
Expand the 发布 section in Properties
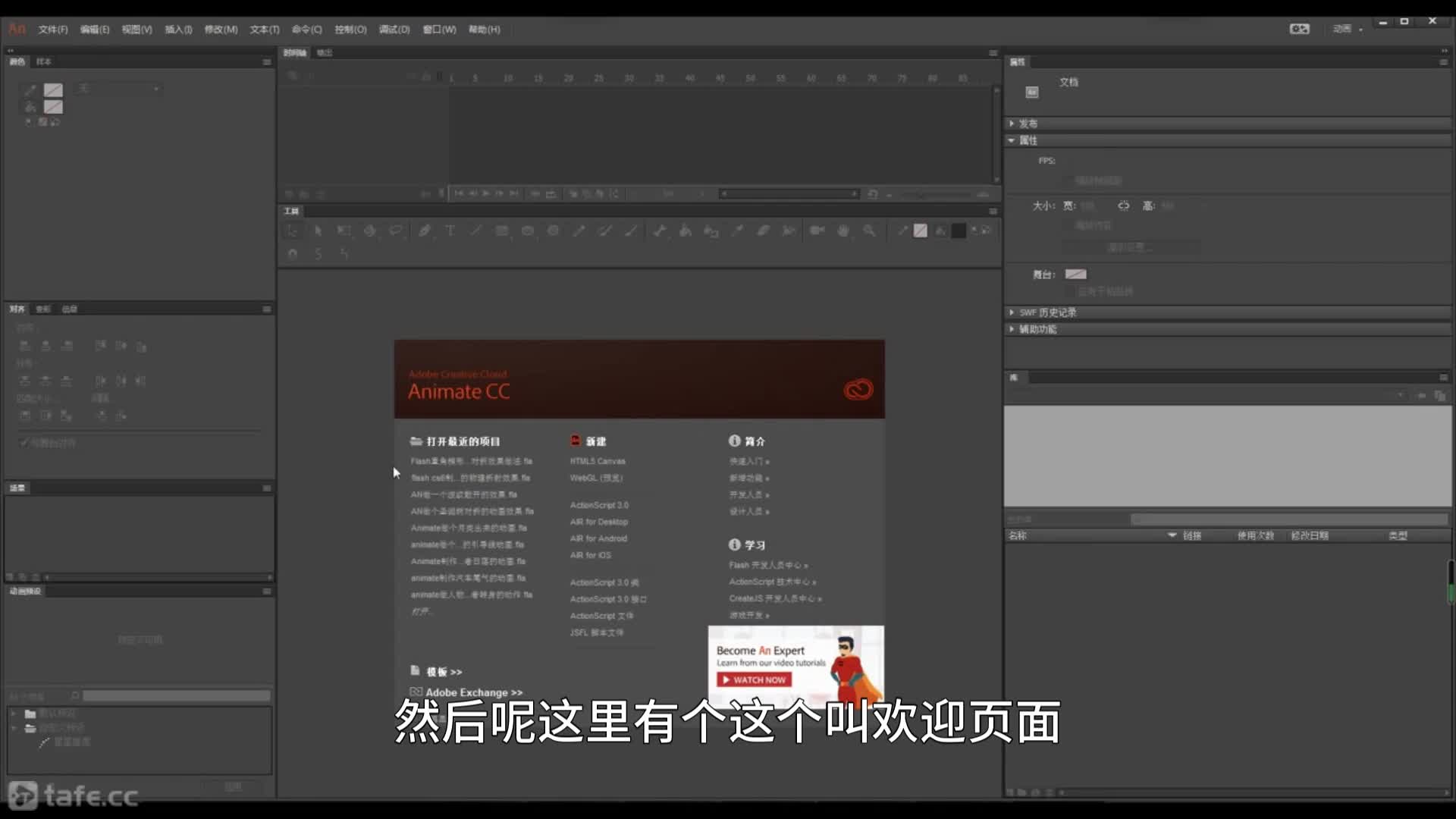point(1012,123)
